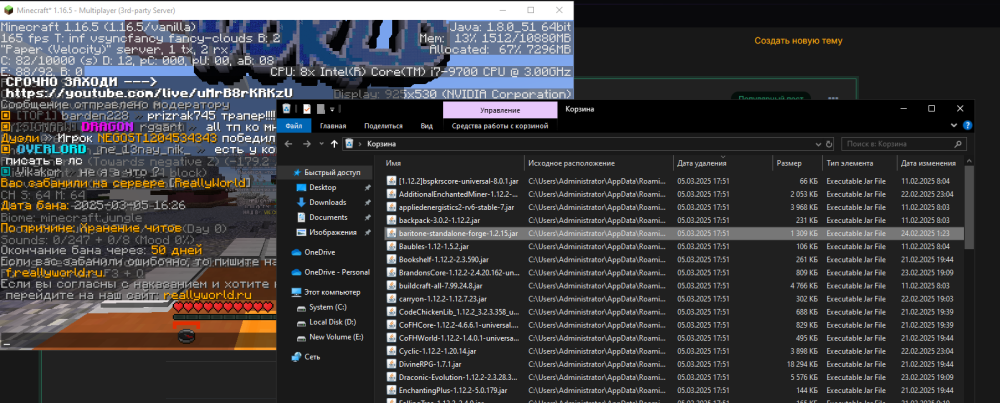Click the Properties quick access toolbar icon
Image resolution: width=1000 pixels, height=403 pixels.
pyautogui.click(x=307, y=109)
